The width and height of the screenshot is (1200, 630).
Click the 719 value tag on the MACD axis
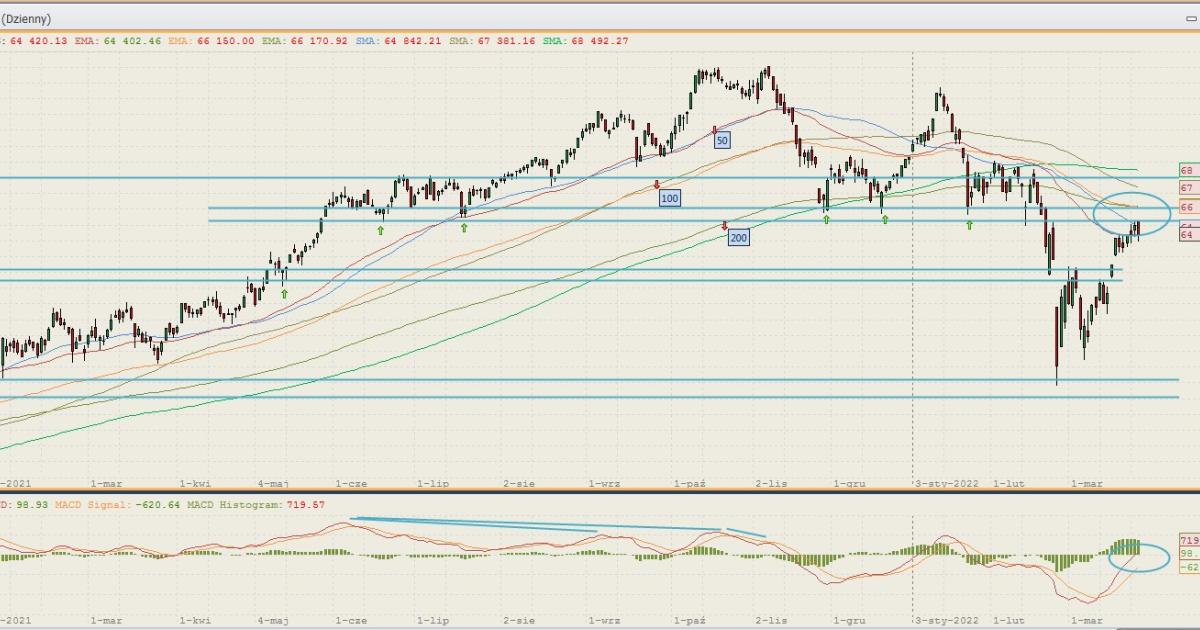pos(1189,539)
